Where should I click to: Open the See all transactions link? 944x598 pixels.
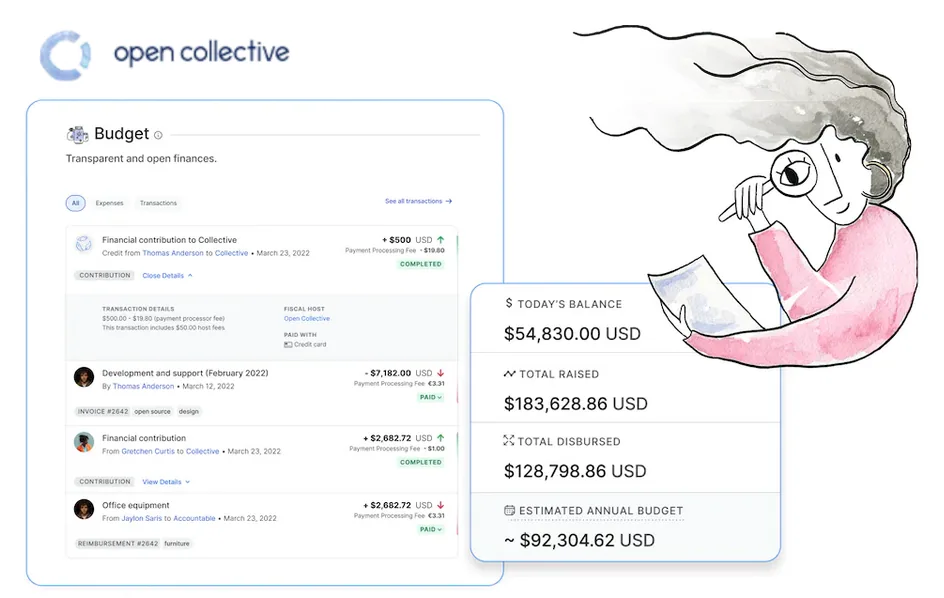418,201
